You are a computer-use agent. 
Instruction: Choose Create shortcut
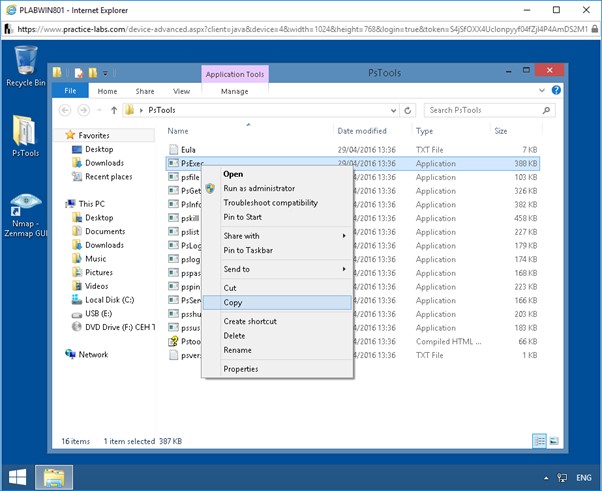[277, 321]
